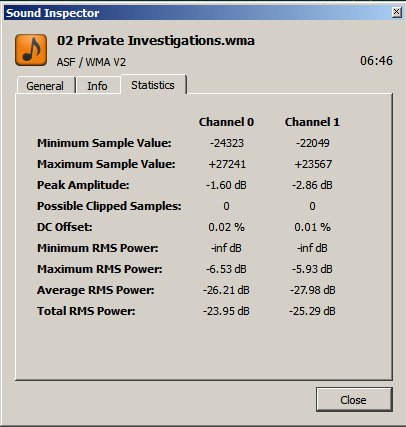The image size is (406, 427).
Task: Click the Channel 1 column header
Action: [312, 122]
